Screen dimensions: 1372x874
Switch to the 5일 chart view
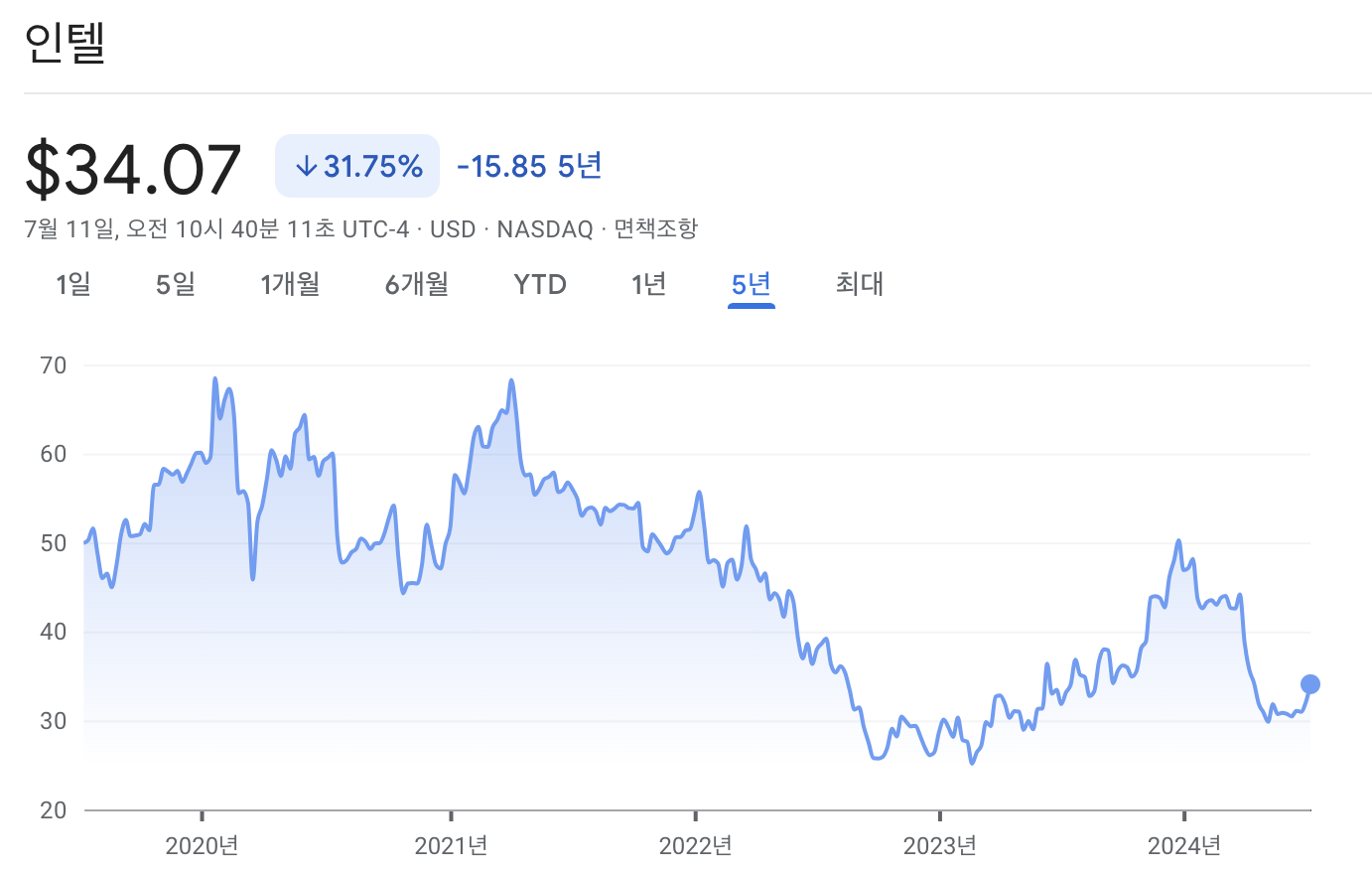point(175,284)
